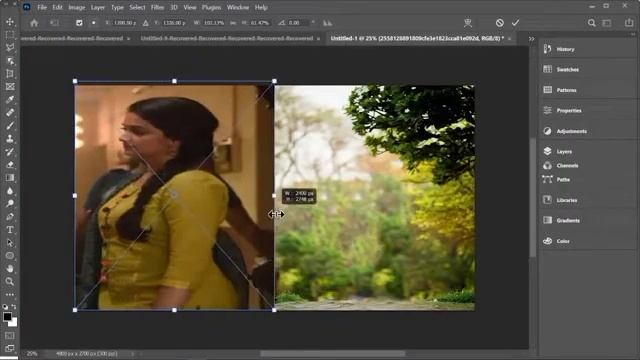Image resolution: width=640 pixels, height=360 pixels.
Task: Select the Dodge tool
Action: [x=10, y=204]
